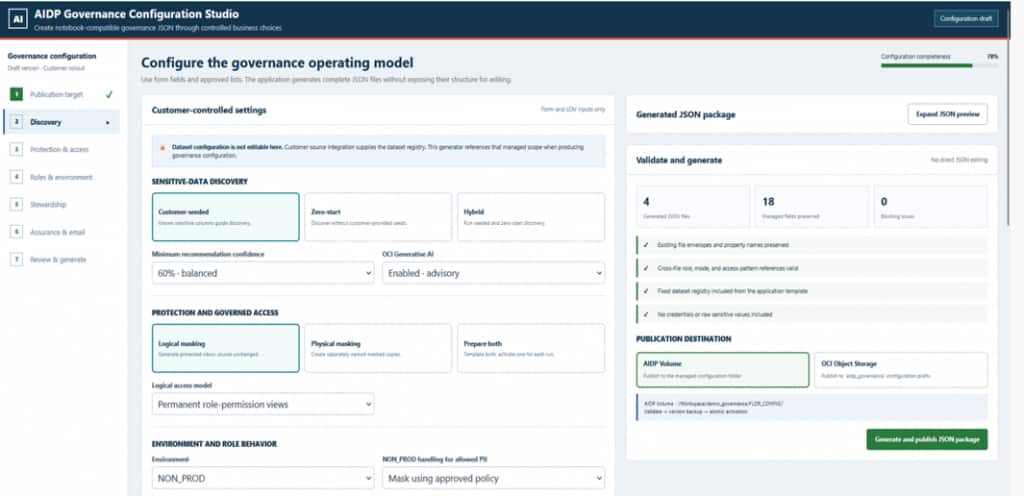This screenshot has width=1024, height=496.
Task: Select the Logical masking option
Action: point(225,348)
